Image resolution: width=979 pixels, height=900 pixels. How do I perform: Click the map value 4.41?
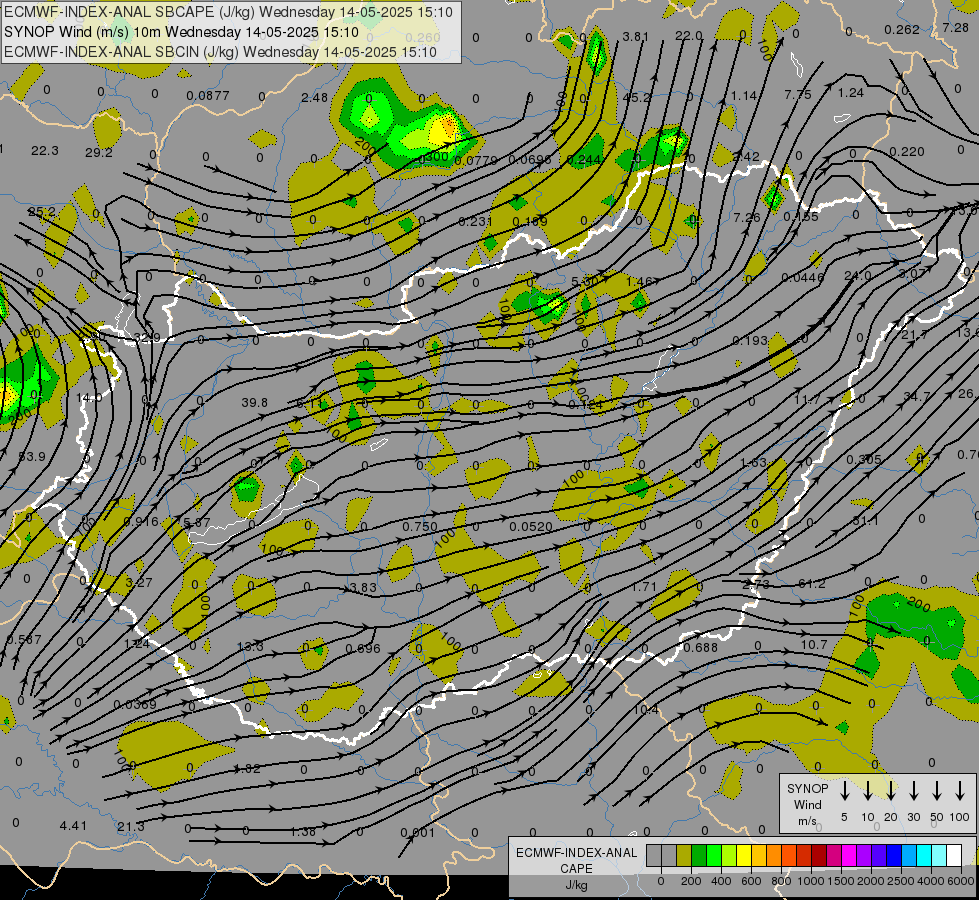click(73, 826)
